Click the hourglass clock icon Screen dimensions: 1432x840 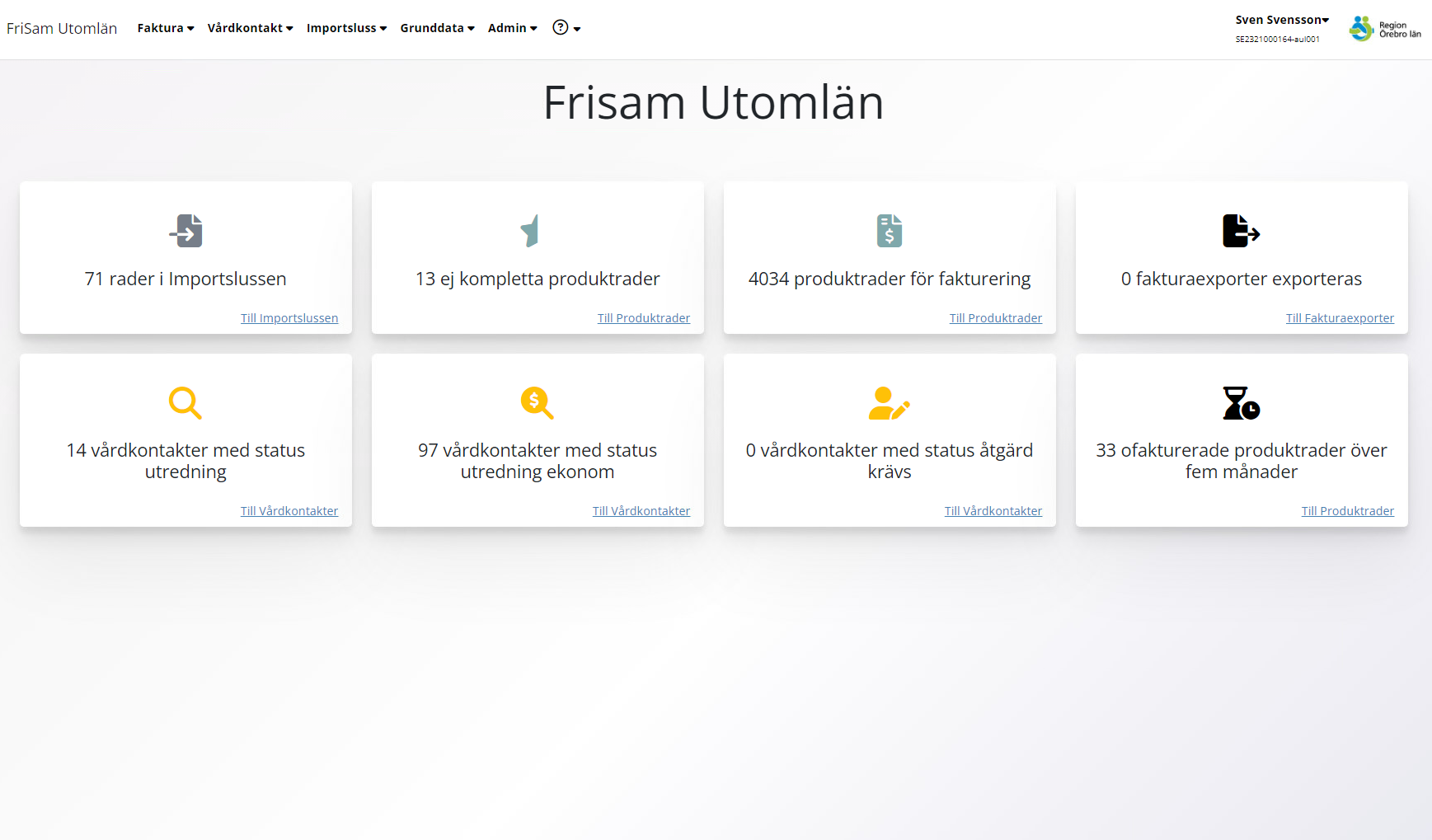tap(1241, 403)
